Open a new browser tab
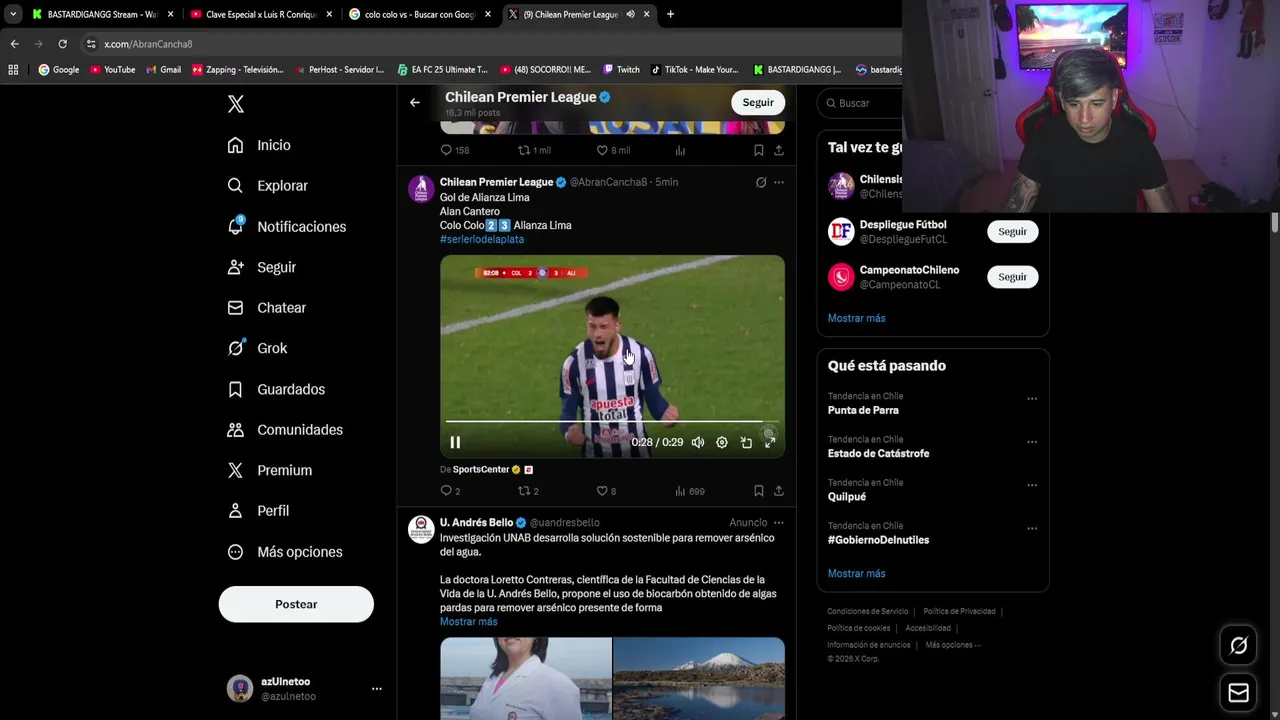This screenshot has width=1280, height=720. click(x=670, y=14)
